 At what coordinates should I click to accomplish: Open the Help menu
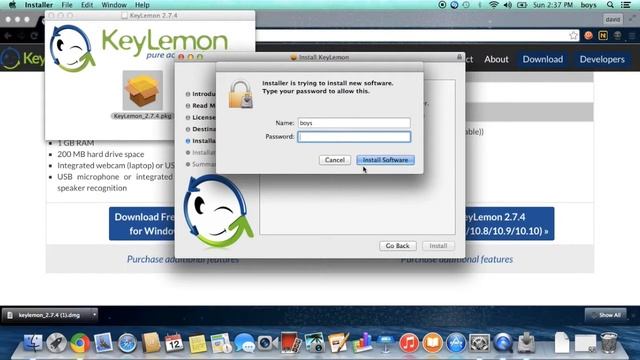[x=142, y=5]
